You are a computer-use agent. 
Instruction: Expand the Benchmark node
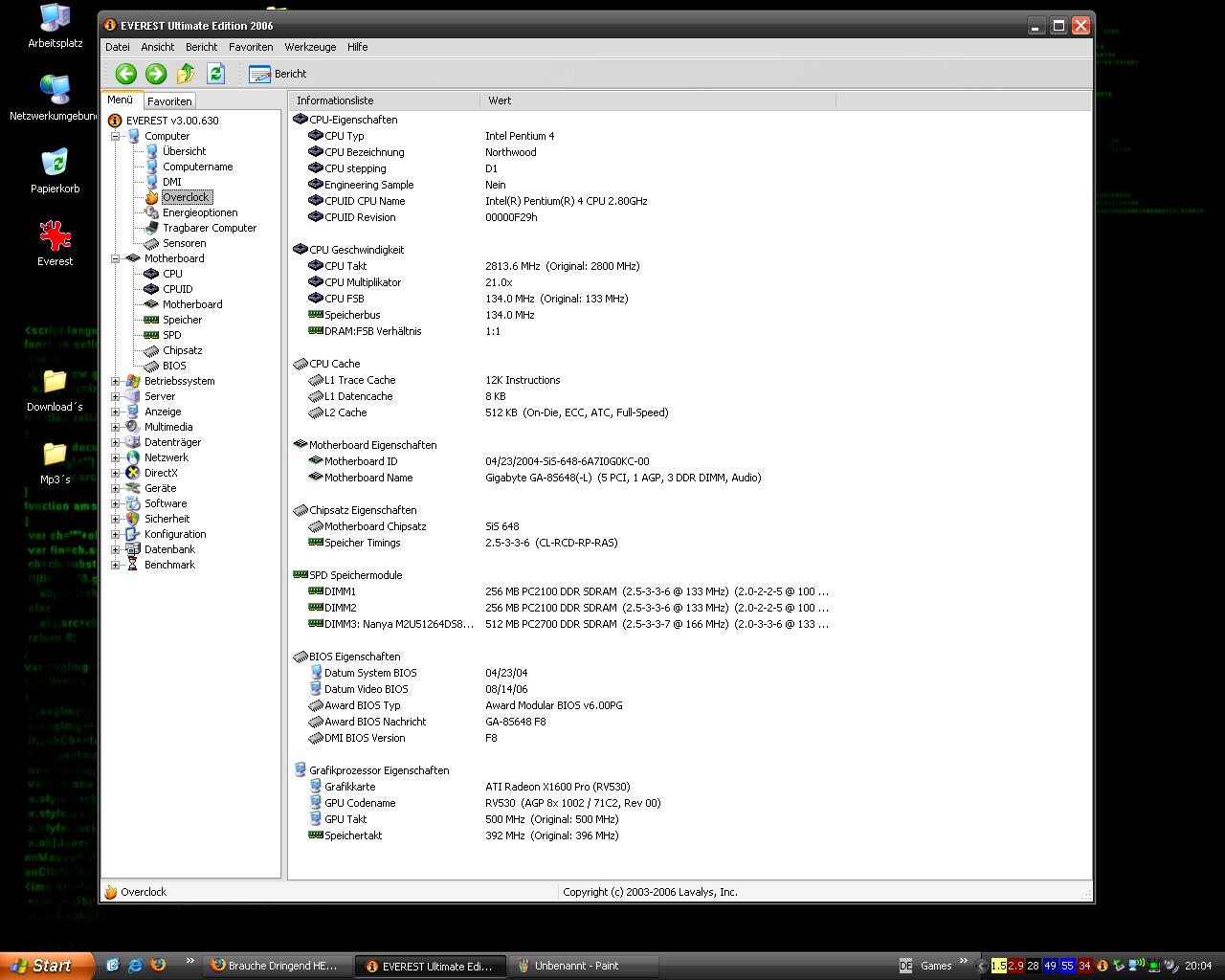[x=116, y=565]
